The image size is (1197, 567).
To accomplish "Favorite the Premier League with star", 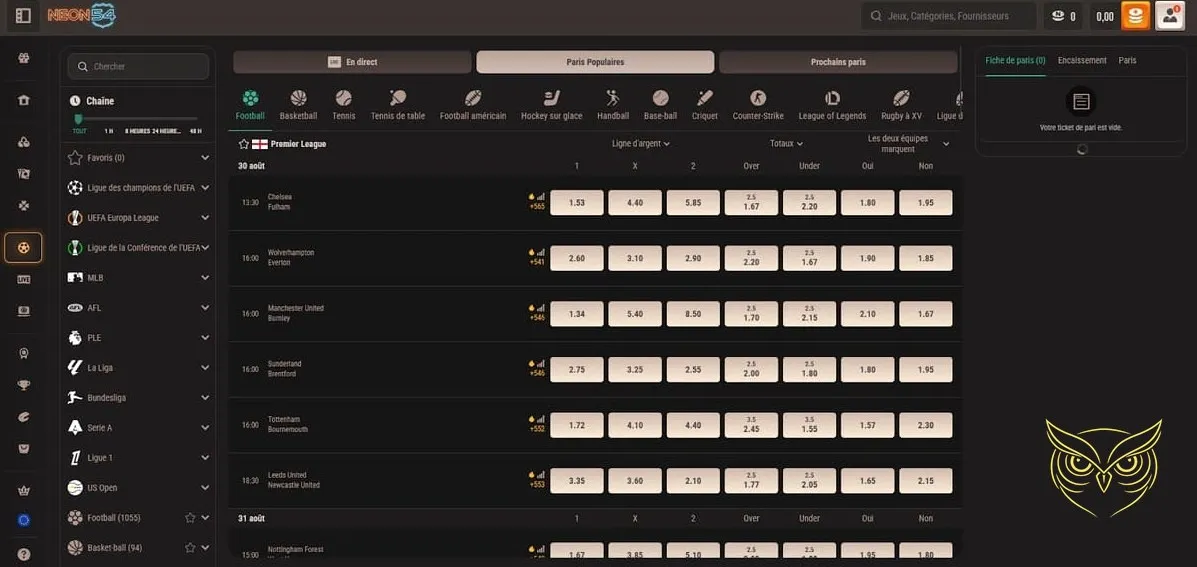I will point(243,144).
